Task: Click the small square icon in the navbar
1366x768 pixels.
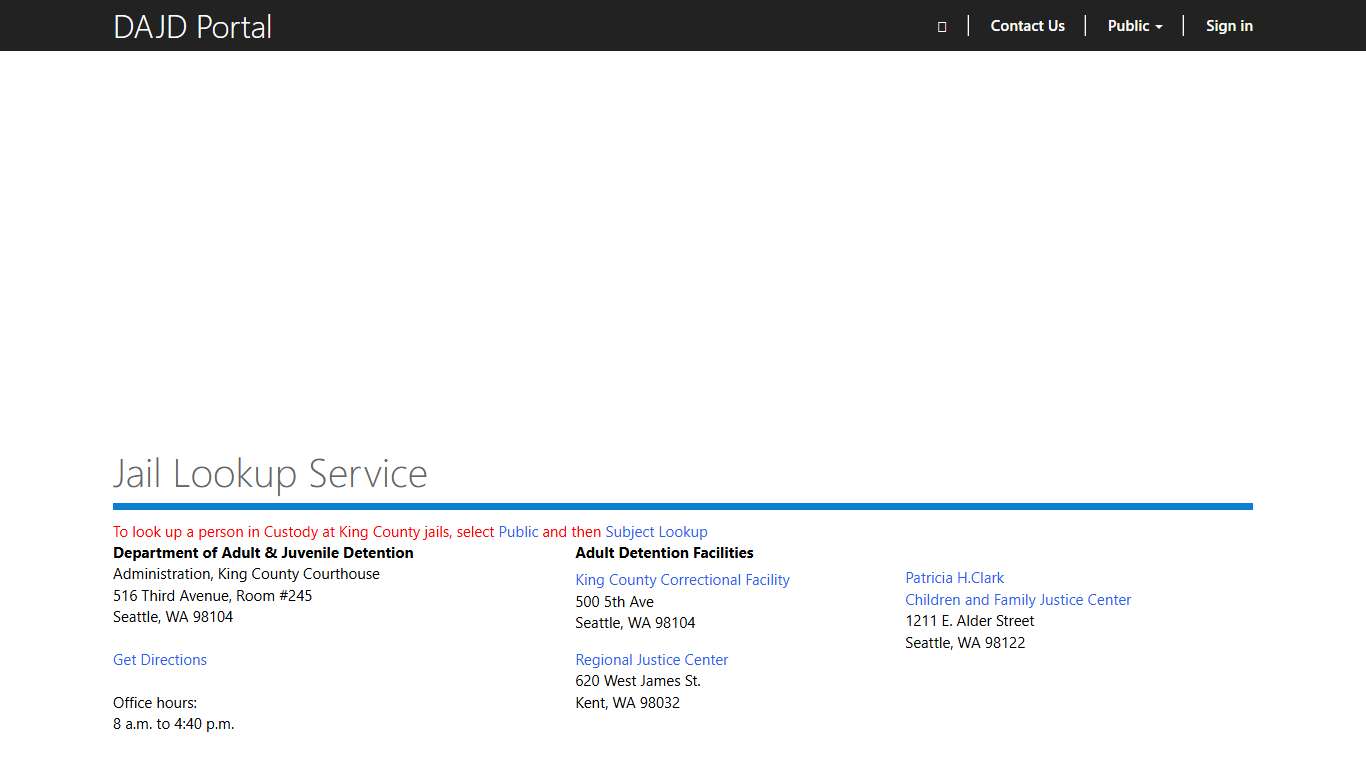Action: [942, 27]
